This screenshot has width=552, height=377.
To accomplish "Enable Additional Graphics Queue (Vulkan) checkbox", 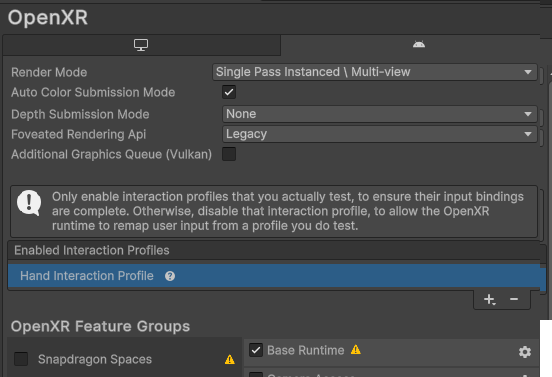I will pyautogui.click(x=229, y=154).
